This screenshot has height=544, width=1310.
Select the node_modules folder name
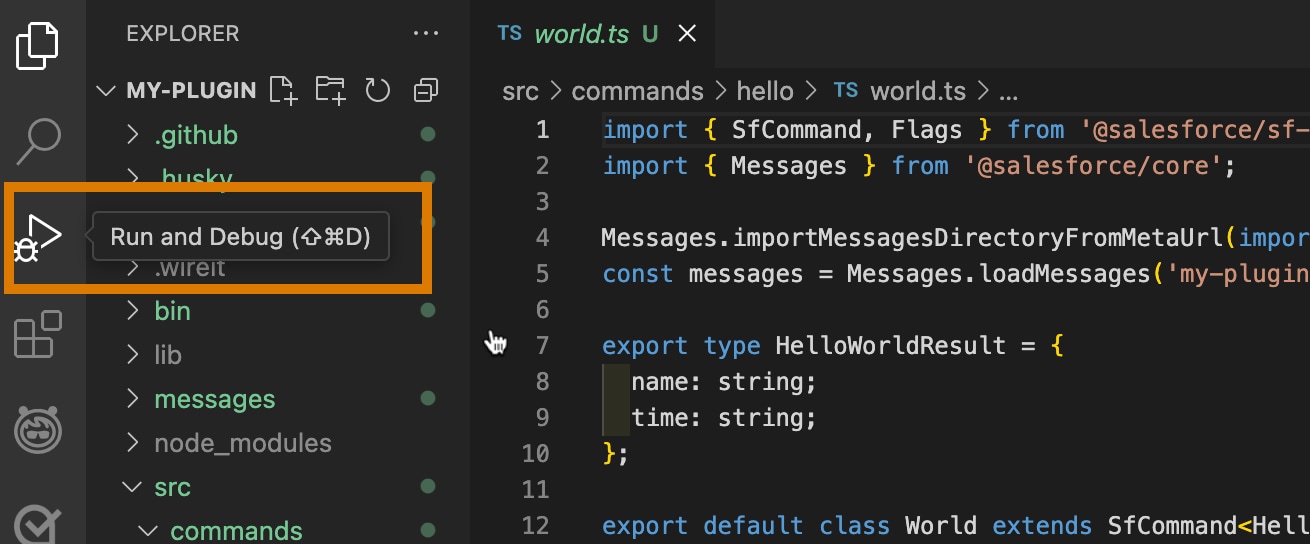click(243, 443)
